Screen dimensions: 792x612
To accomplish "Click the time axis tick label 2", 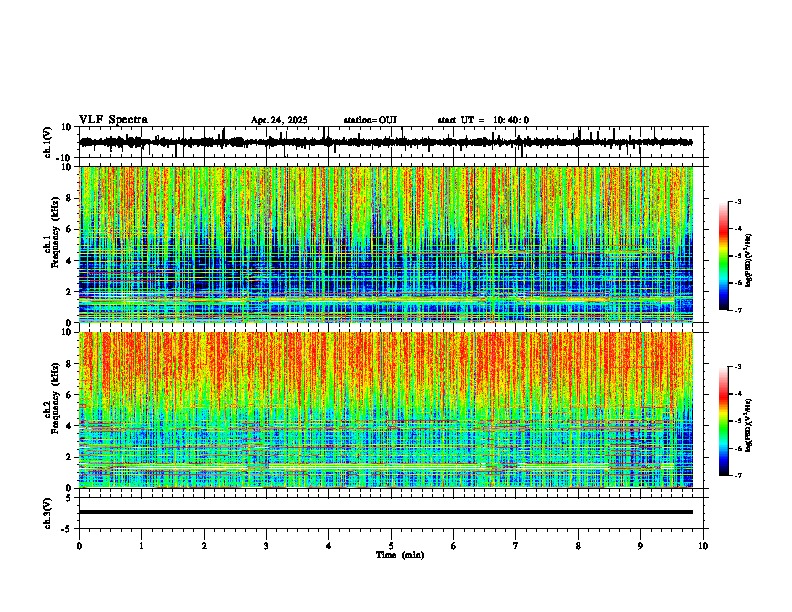I will pyautogui.click(x=204, y=546).
